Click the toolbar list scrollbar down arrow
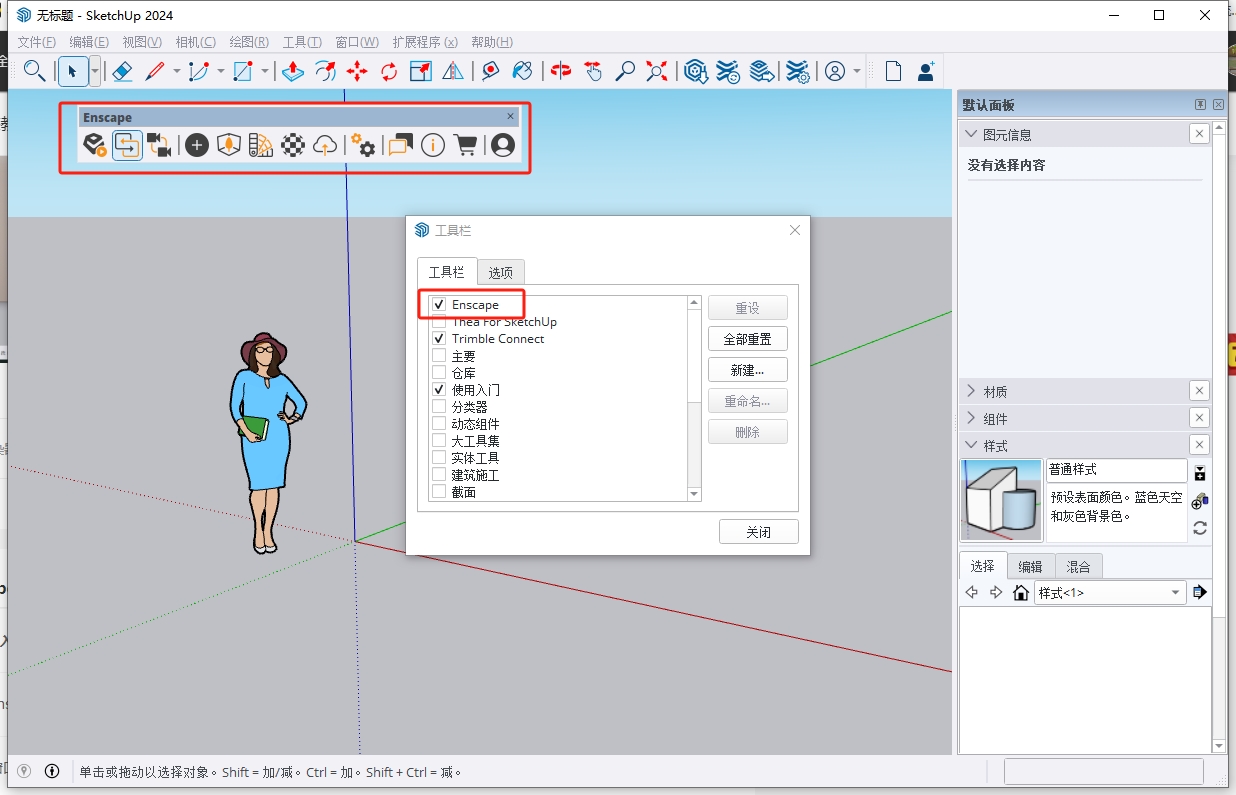Screen dimensions: 1236x795 694,494
